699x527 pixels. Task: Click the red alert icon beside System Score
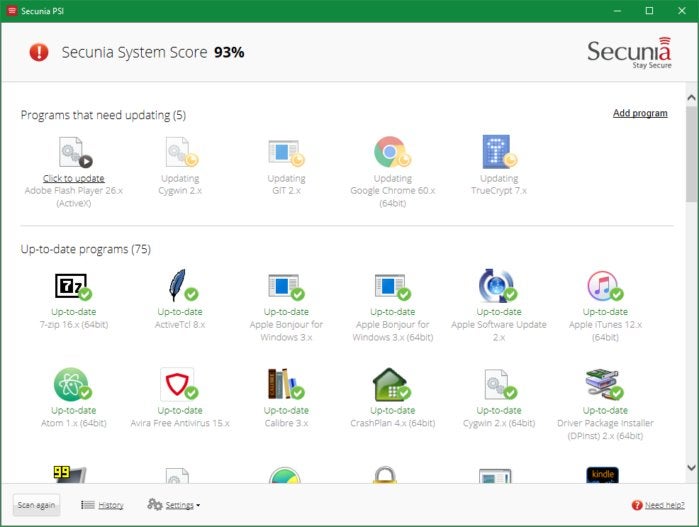pyautogui.click(x=39, y=52)
